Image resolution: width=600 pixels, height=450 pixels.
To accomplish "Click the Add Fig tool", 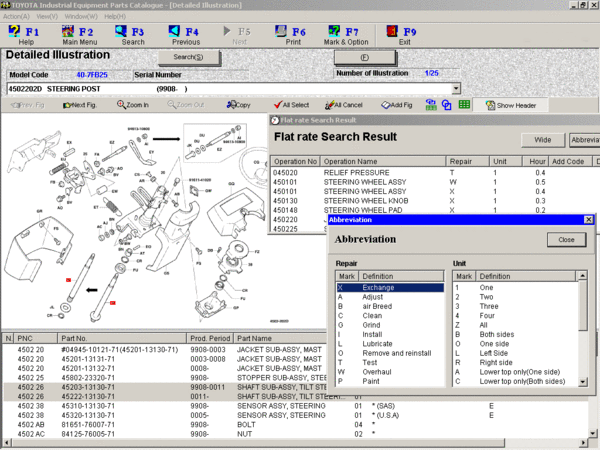I will [397, 104].
